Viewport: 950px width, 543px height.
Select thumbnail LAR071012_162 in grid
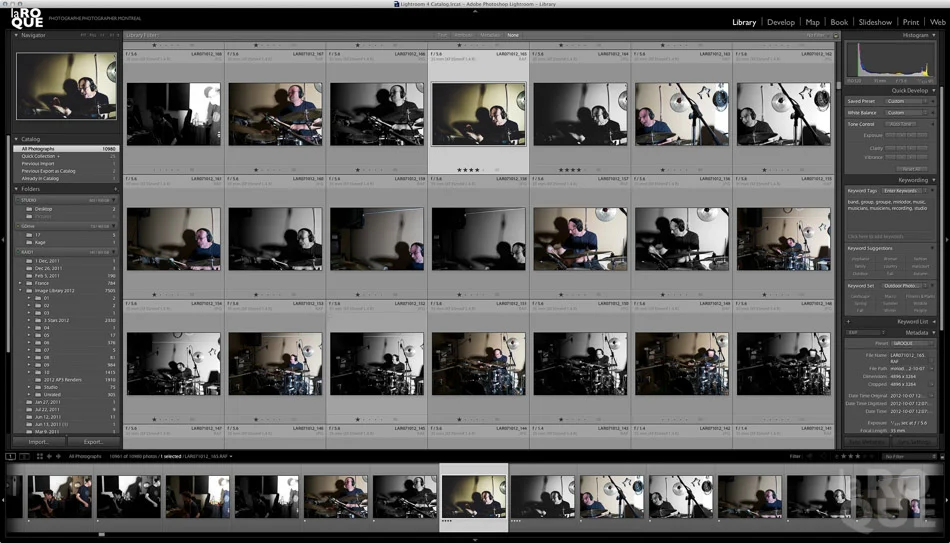(x=783, y=114)
